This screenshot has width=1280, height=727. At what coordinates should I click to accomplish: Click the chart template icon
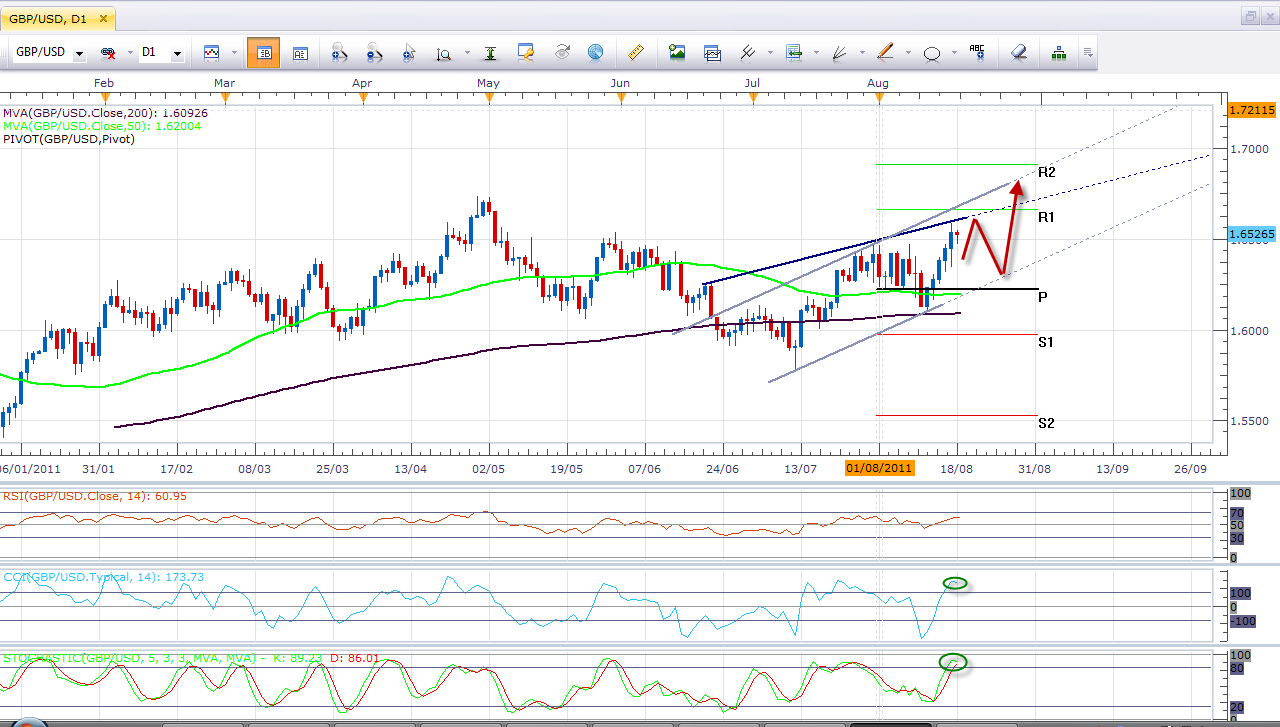(x=712, y=53)
